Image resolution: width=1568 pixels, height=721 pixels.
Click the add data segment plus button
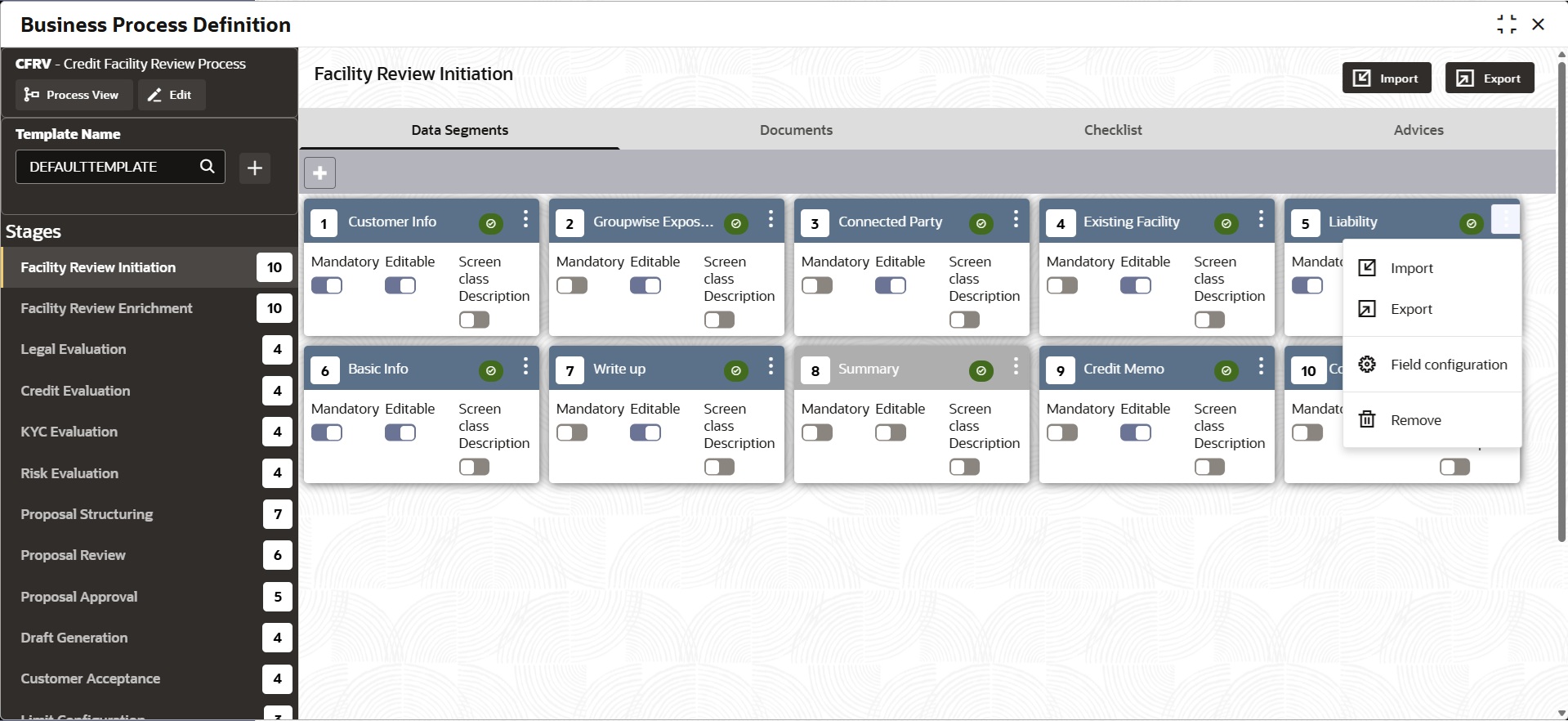pyautogui.click(x=319, y=172)
